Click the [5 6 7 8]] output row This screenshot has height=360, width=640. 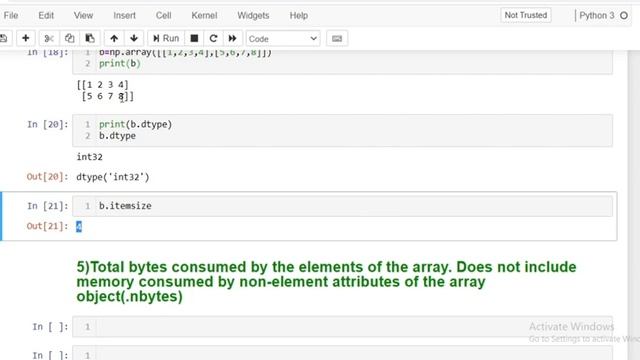pos(107,96)
